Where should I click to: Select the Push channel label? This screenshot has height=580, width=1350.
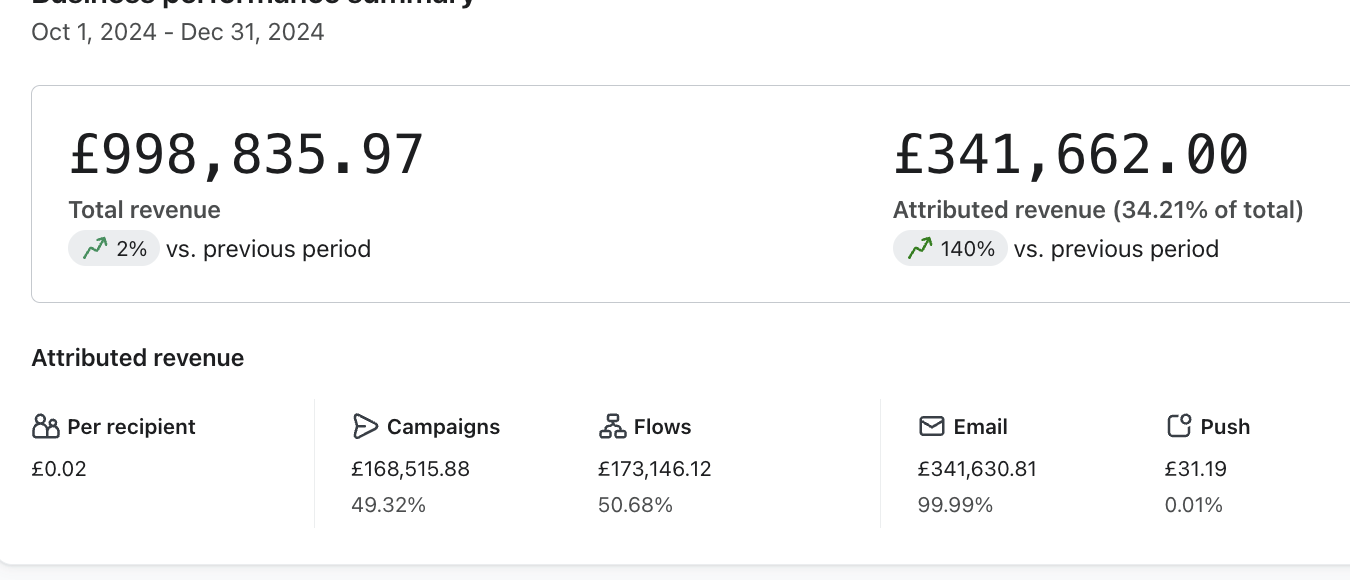(x=1225, y=427)
